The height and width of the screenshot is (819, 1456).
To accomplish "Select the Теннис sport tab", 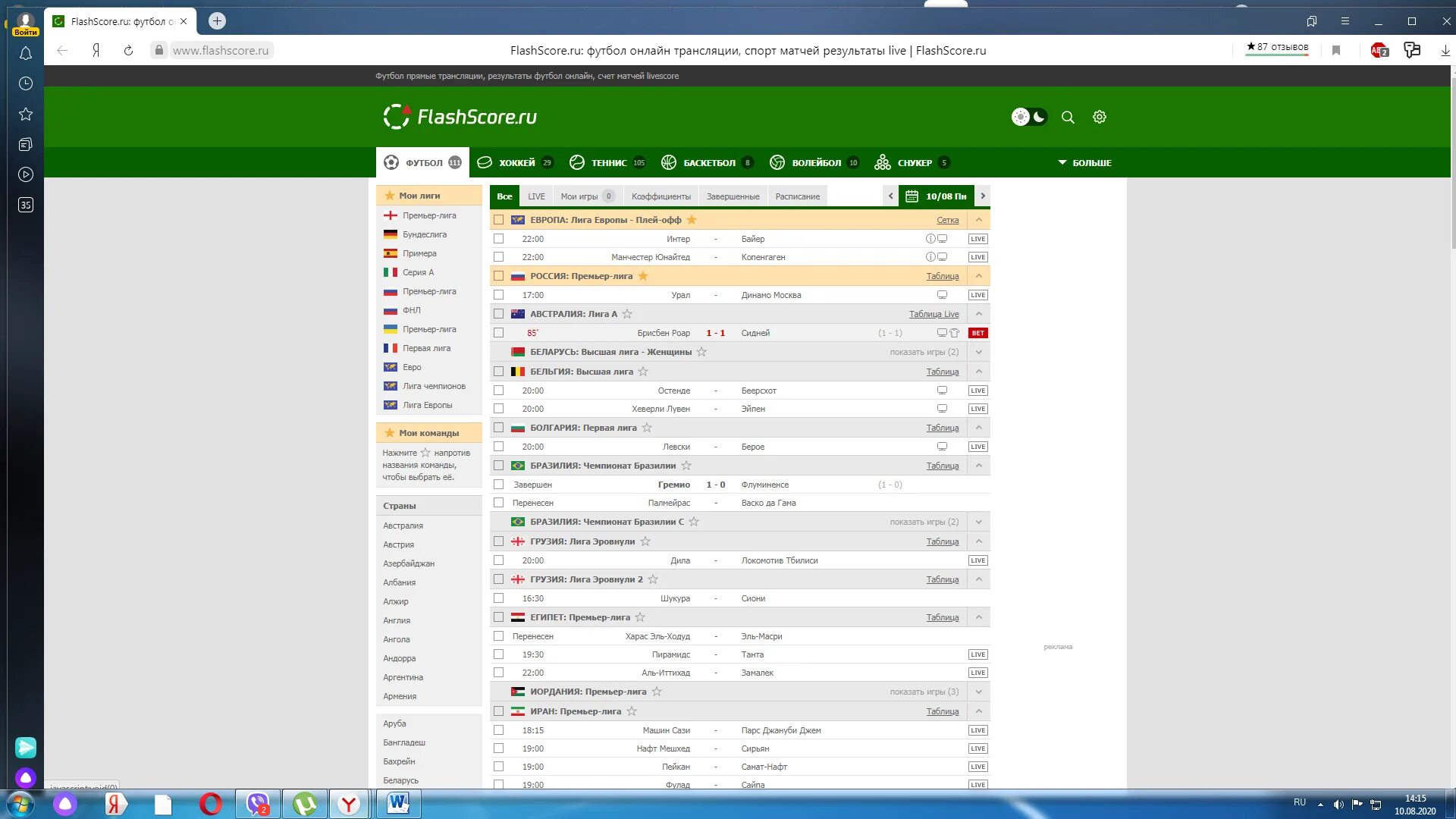I will click(x=607, y=162).
